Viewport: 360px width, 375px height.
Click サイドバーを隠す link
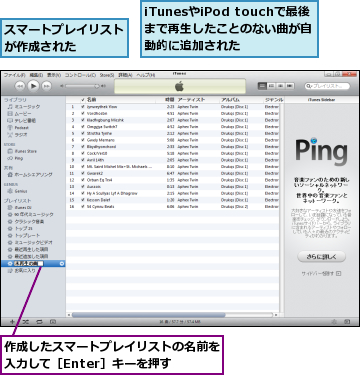tap(321, 273)
